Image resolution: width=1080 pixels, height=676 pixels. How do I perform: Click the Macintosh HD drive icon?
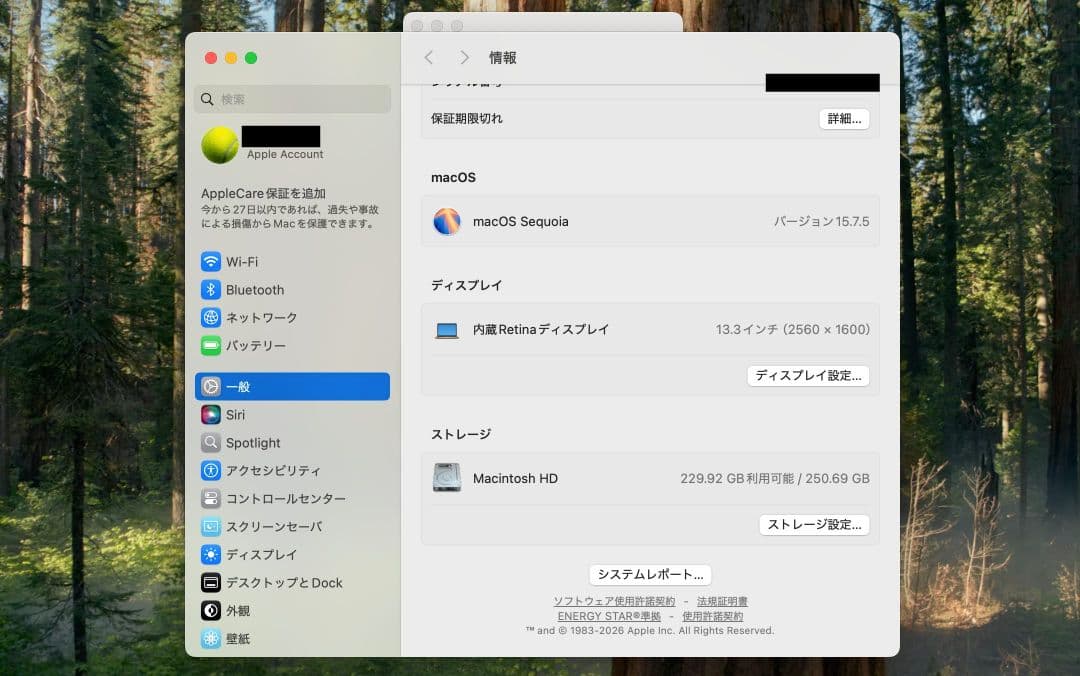tap(447, 478)
